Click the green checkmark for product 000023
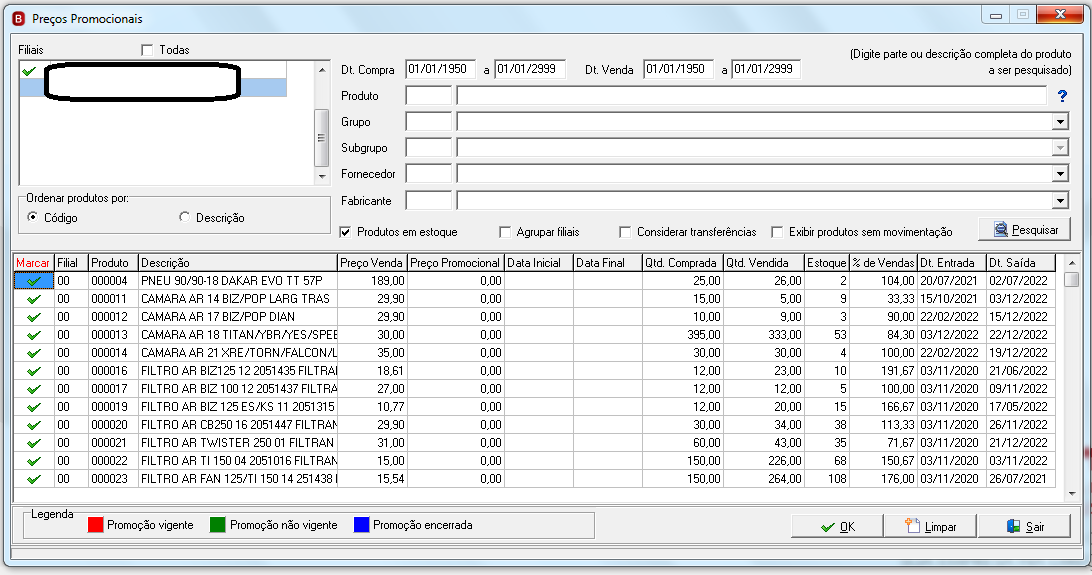This screenshot has height=575, width=1092. 34,479
